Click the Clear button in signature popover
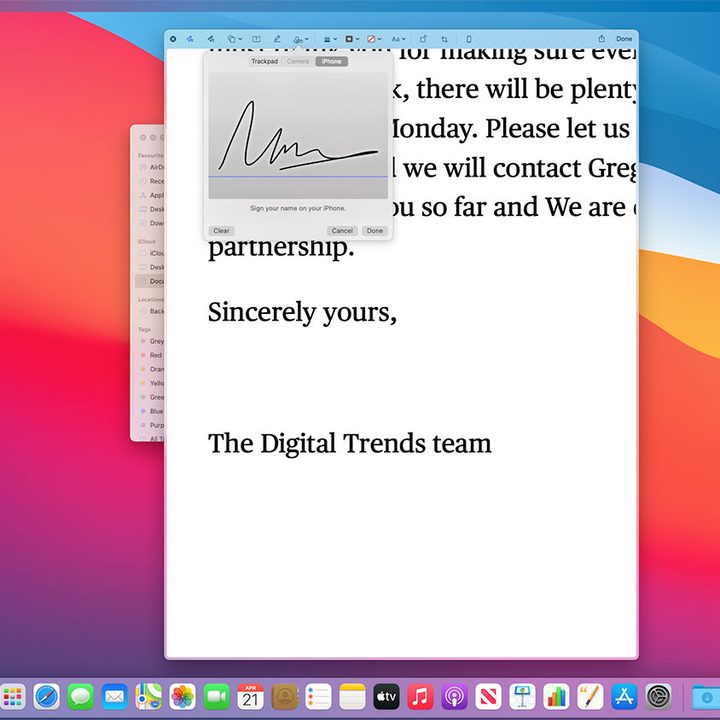Viewport: 720px width, 720px height. [x=221, y=231]
